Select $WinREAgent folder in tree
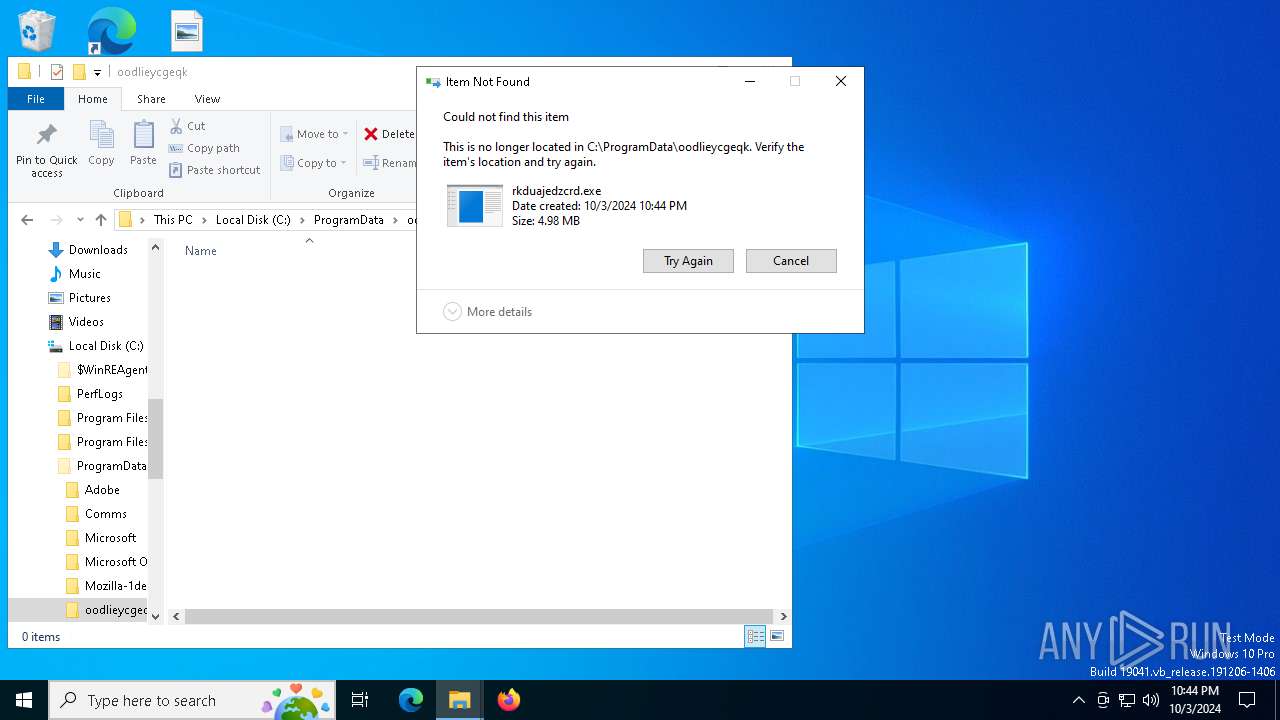 (101, 370)
